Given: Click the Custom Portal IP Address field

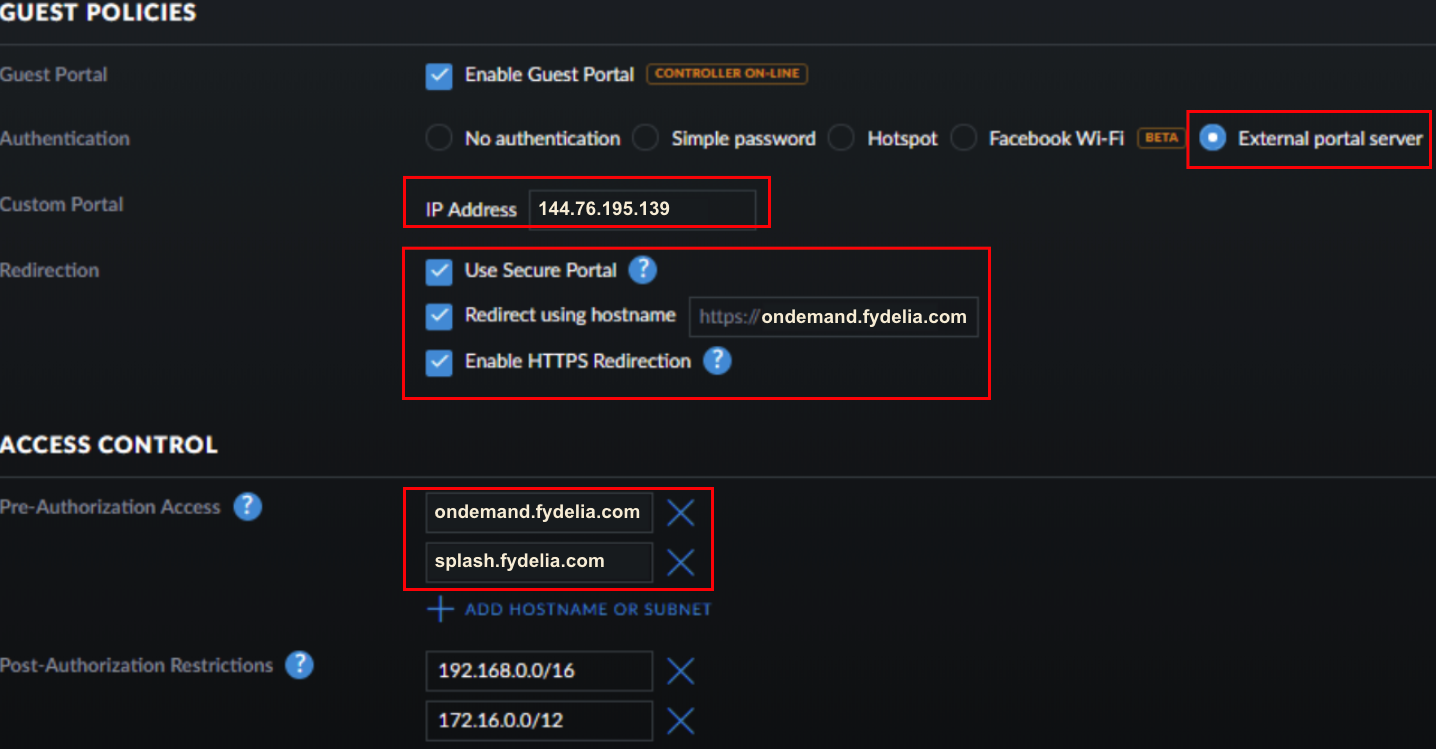Looking at the screenshot, I should [x=642, y=209].
